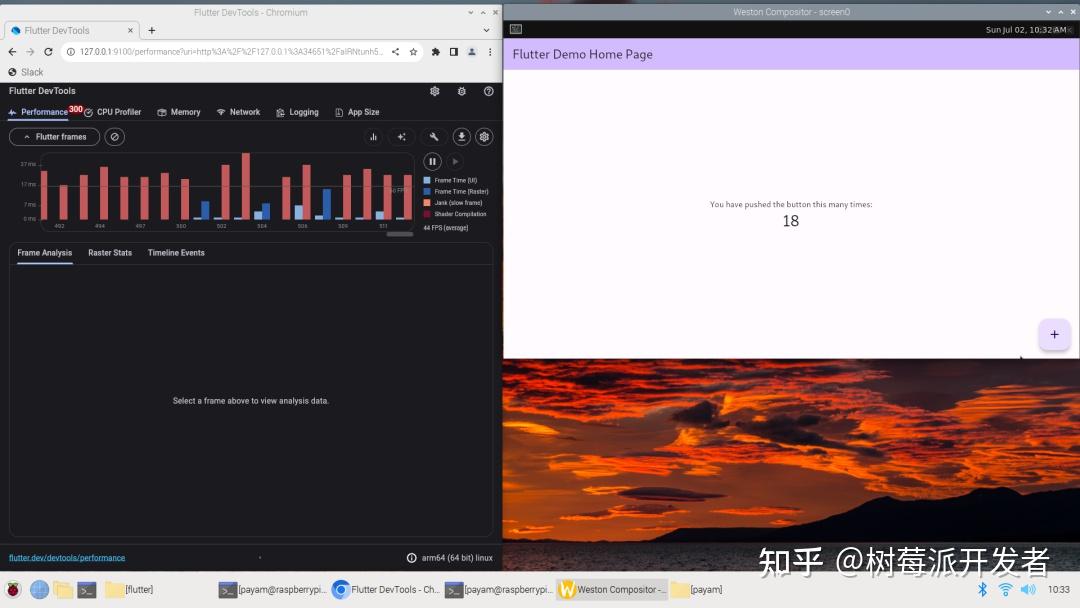The height and width of the screenshot is (608, 1080).
Task: Follow the flutter.dev/devtools/performance link
Action: tap(67, 557)
